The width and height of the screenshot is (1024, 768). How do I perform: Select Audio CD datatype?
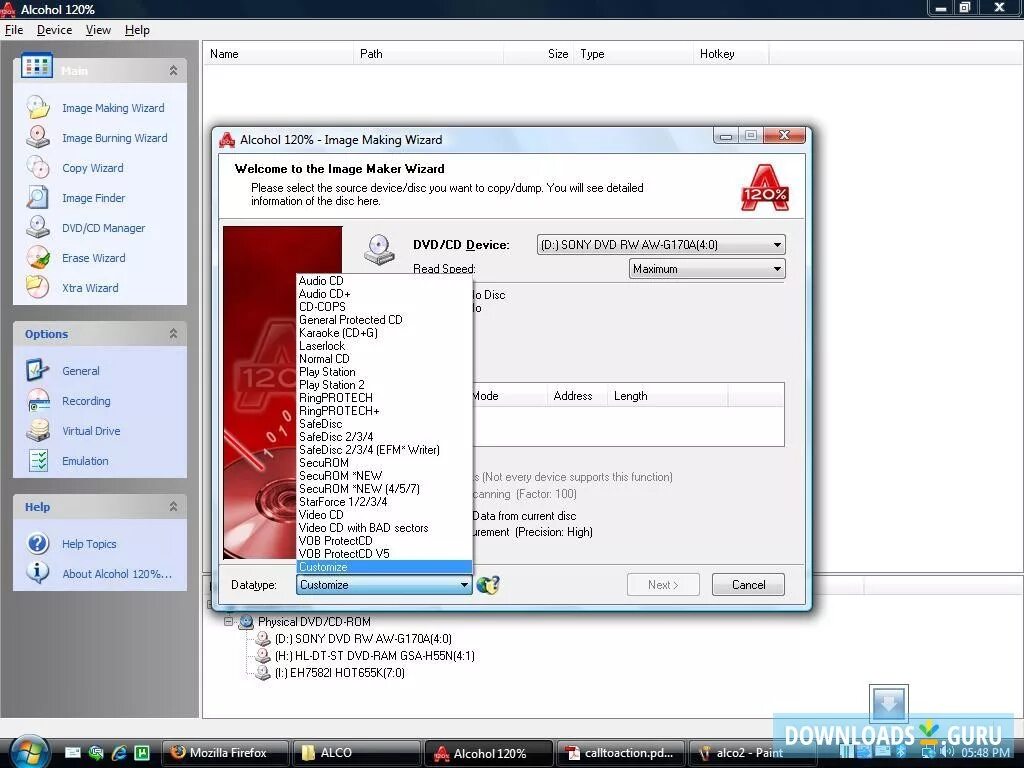[x=384, y=281]
